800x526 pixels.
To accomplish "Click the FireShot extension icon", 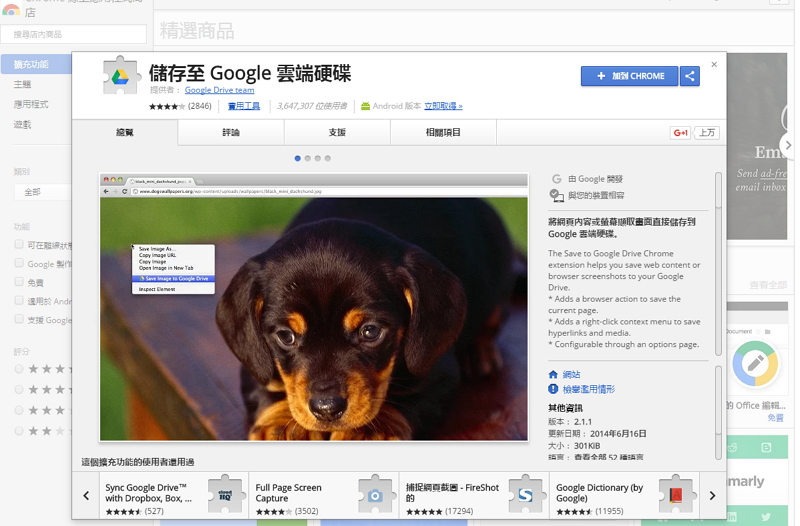I will point(526,494).
